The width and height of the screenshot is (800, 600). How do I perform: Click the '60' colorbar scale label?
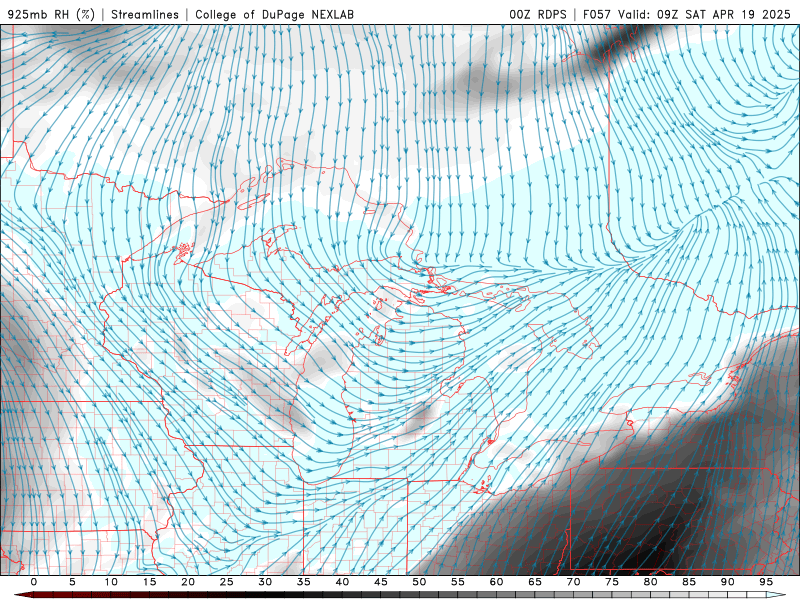click(496, 582)
